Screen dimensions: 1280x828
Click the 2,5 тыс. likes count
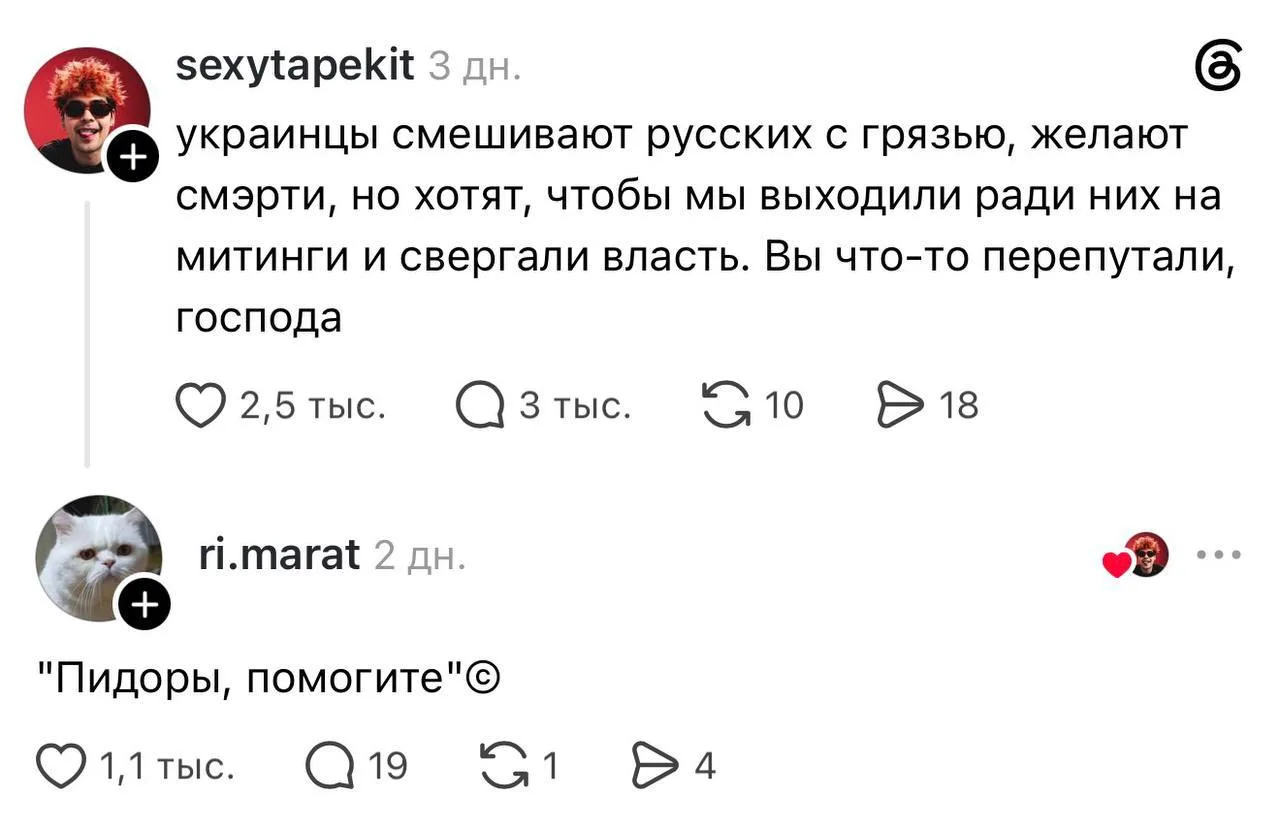click(314, 407)
